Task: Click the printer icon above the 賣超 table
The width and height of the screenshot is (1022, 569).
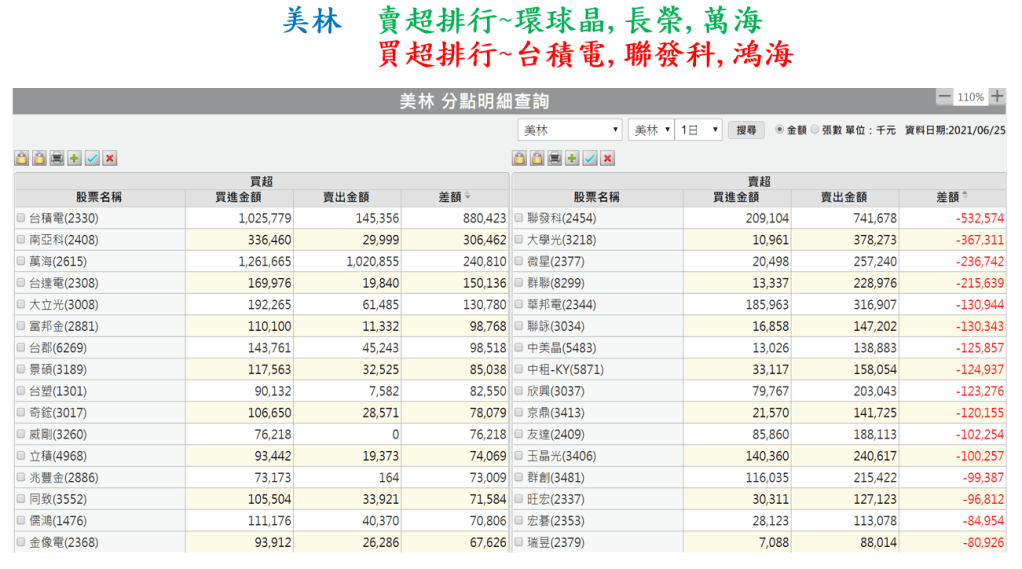Action: pos(555,158)
